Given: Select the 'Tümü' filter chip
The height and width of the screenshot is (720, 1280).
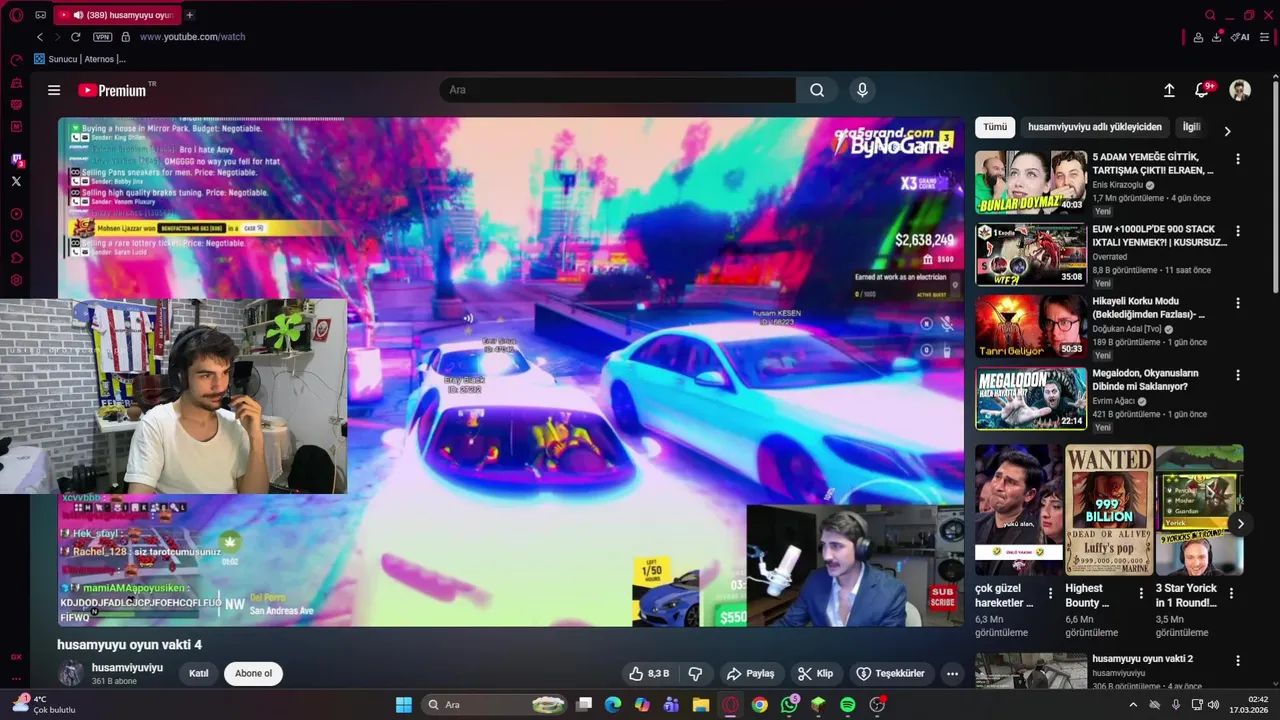Looking at the screenshot, I should pos(995,127).
